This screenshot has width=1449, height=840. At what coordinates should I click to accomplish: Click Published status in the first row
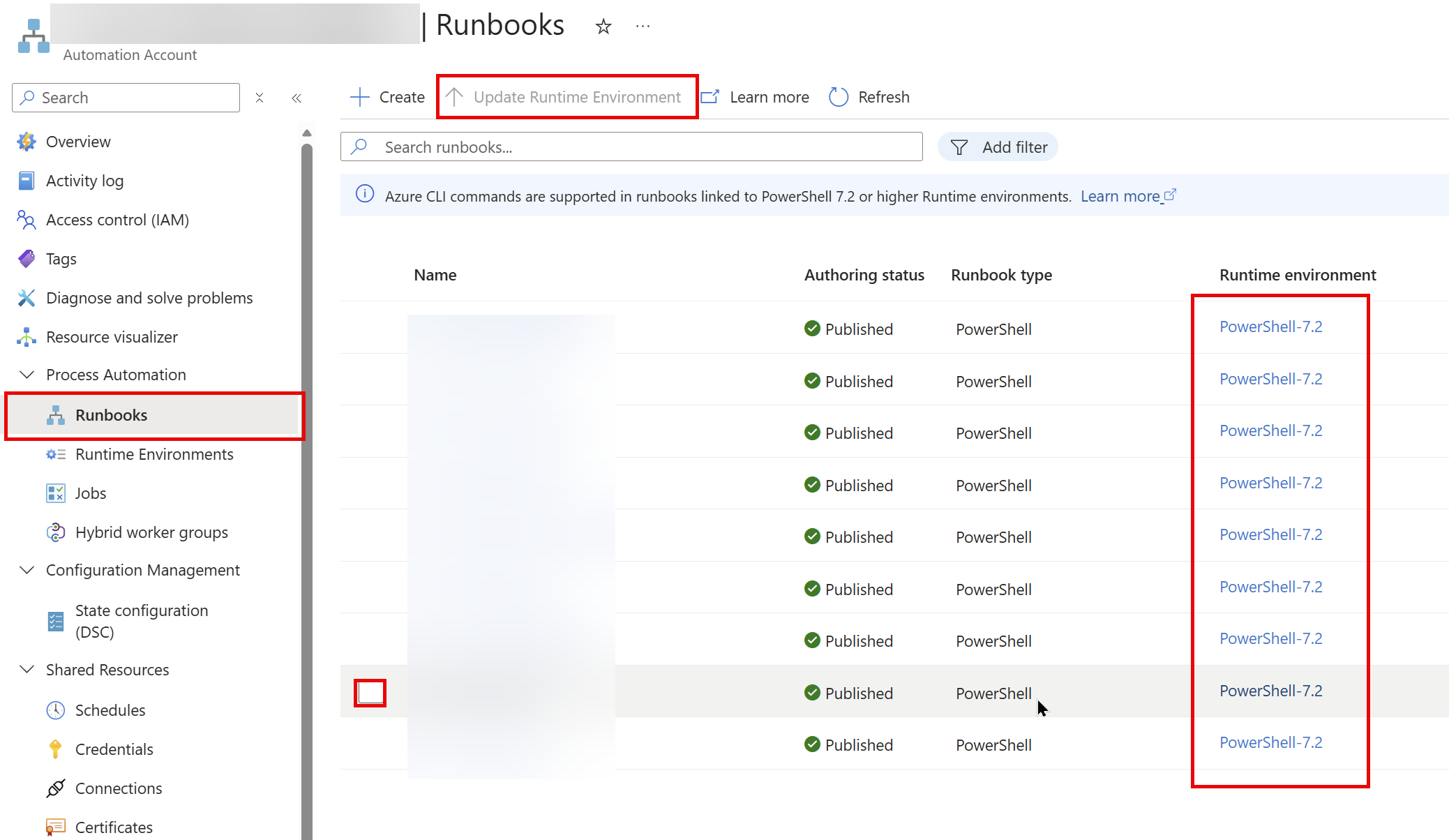coord(848,329)
